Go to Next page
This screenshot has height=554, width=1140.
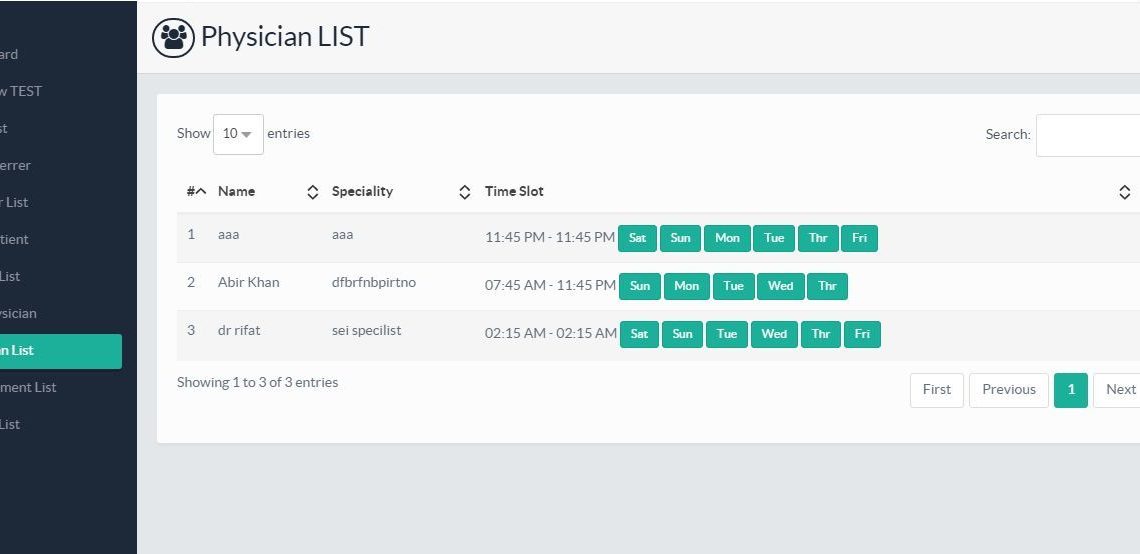pos(1119,390)
